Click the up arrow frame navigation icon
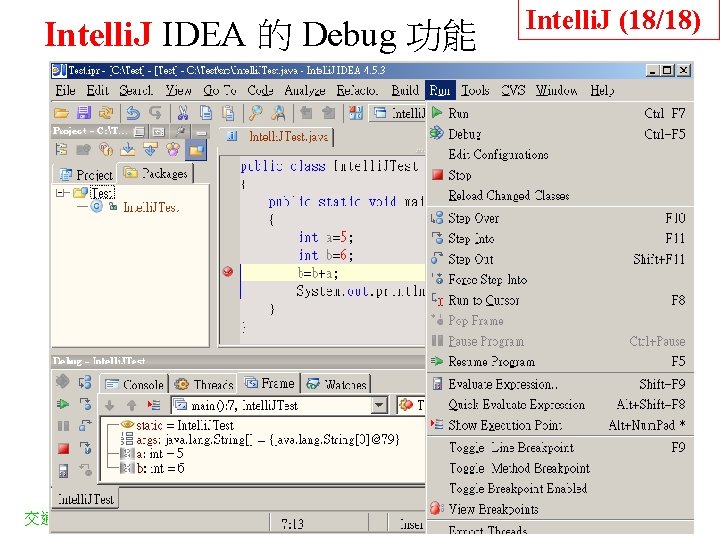The height and width of the screenshot is (540, 720). pyautogui.click(x=132, y=405)
